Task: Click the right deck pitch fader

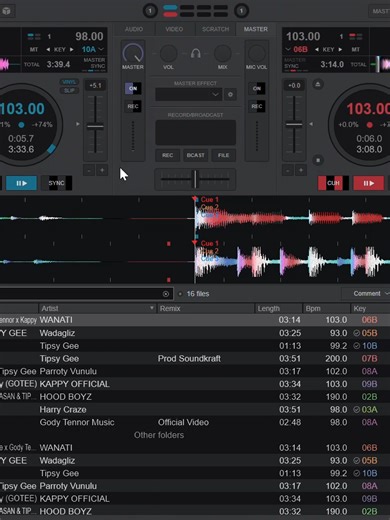Action: tap(294, 125)
